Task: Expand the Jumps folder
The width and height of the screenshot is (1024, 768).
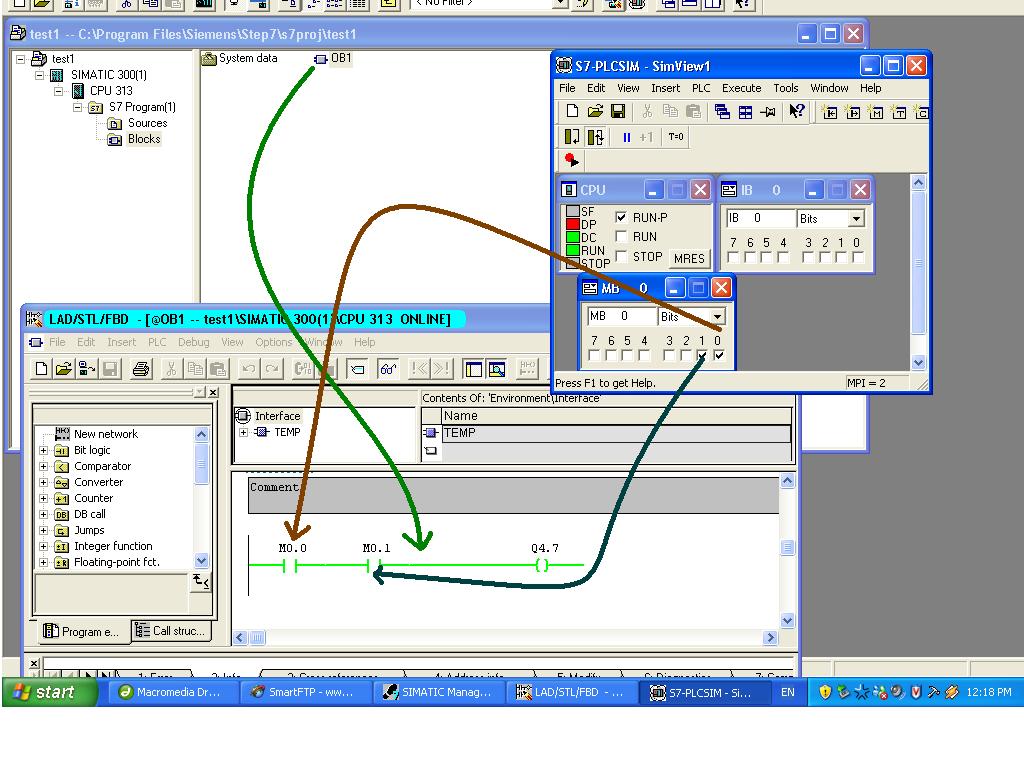Action: 44,530
